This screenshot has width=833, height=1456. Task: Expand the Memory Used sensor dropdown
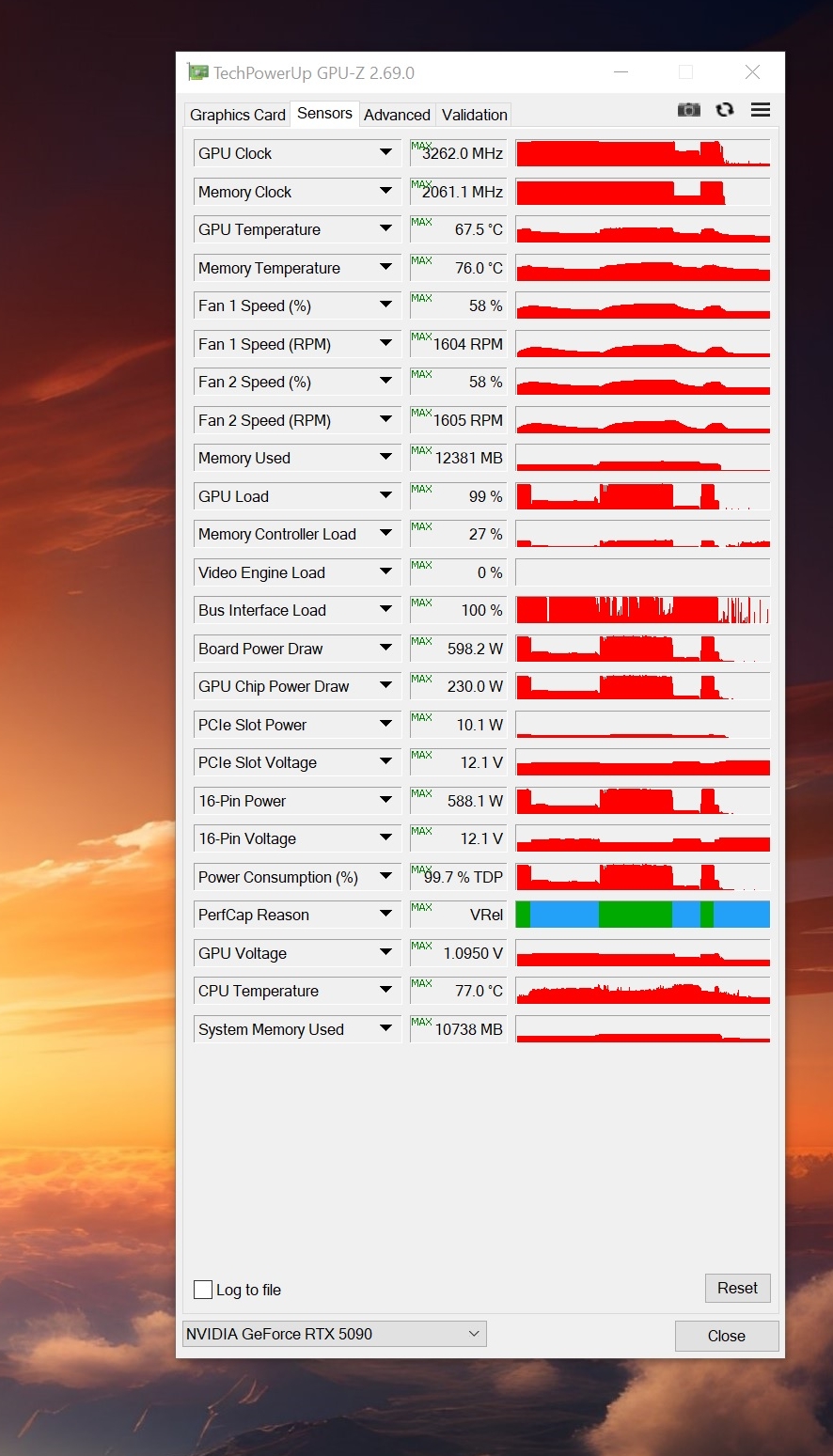[385, 457]
